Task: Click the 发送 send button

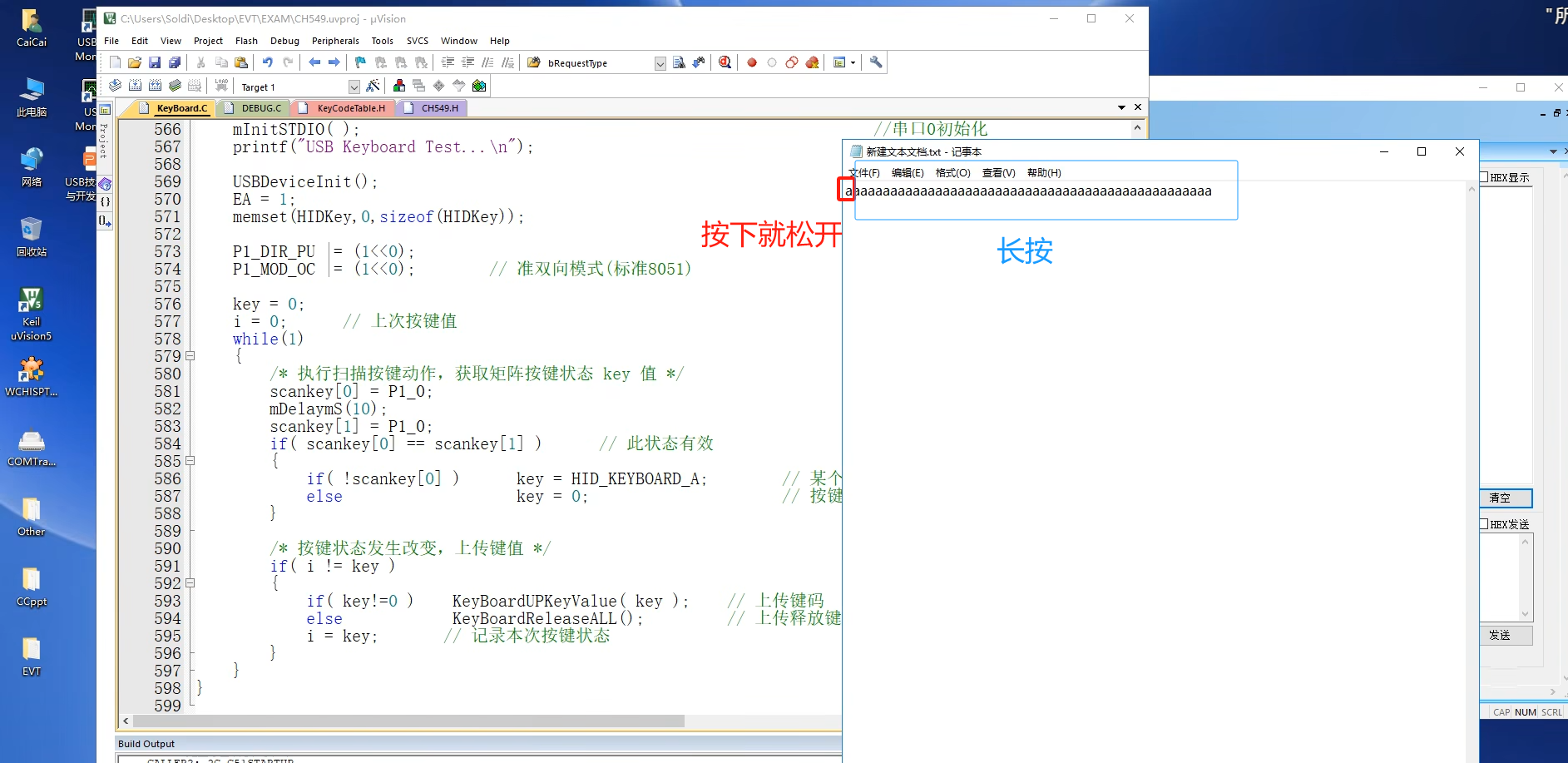Action: [x=1506, y=635]
